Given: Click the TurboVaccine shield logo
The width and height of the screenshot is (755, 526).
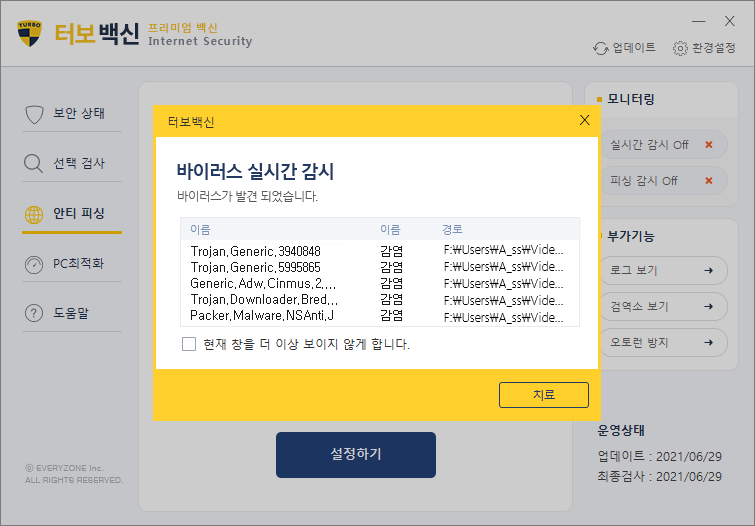Looking at the screenshot, I should click(x=30, y=33).
